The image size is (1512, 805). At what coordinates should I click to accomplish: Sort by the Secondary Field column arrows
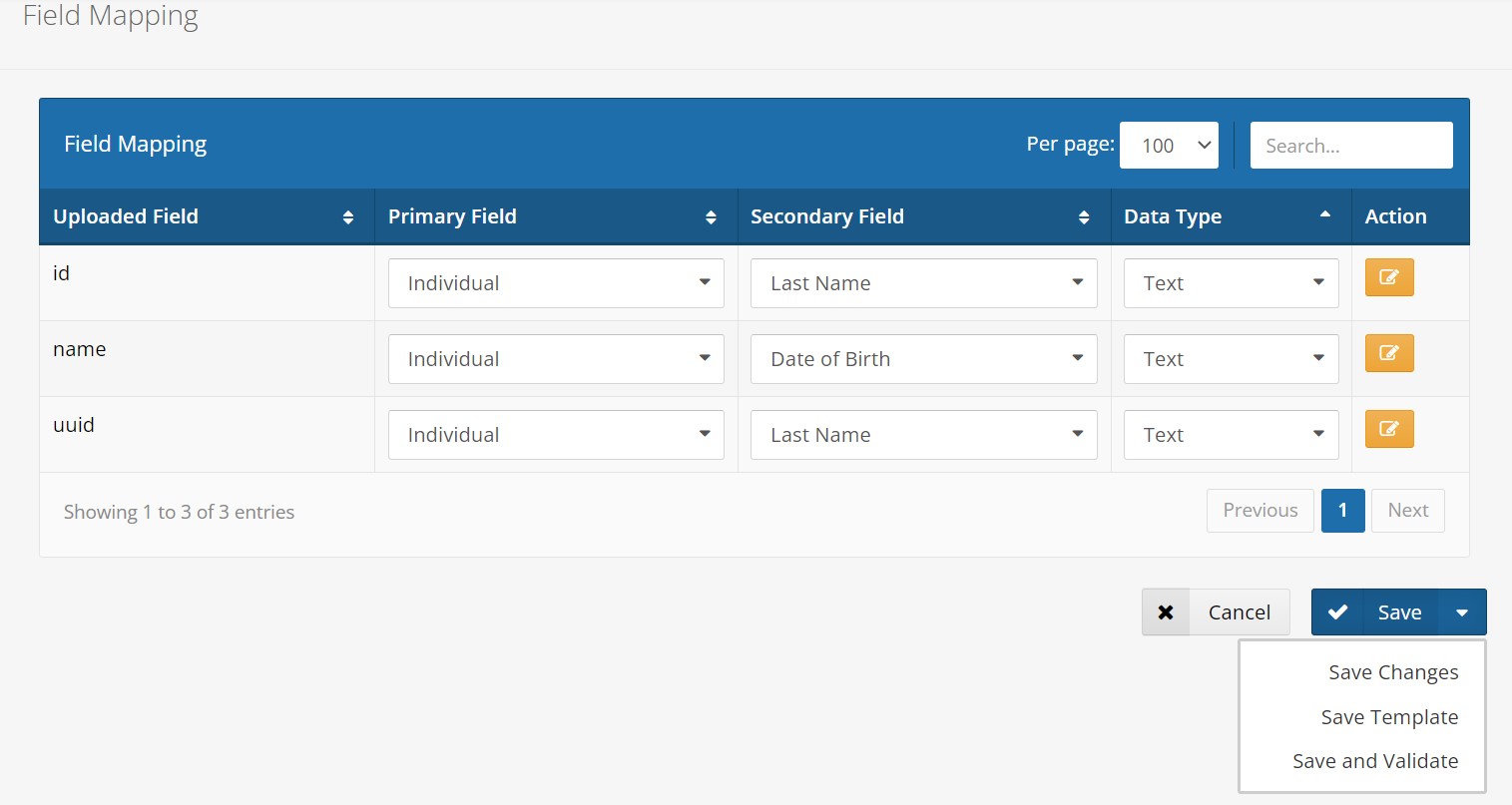click(1084, 217)
